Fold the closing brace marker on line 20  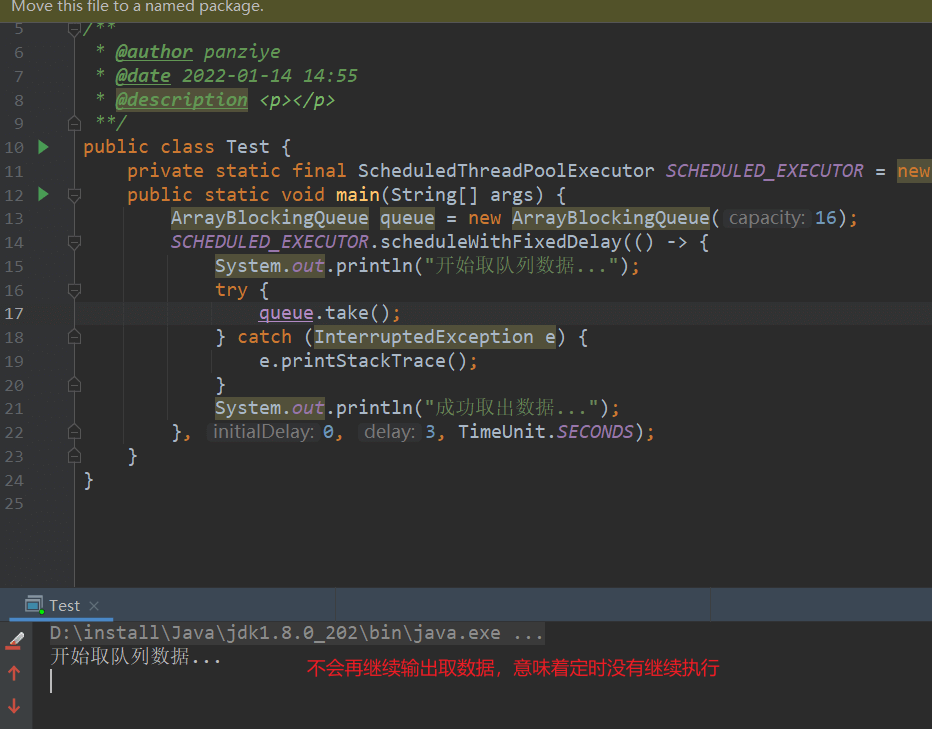[74, 385]
